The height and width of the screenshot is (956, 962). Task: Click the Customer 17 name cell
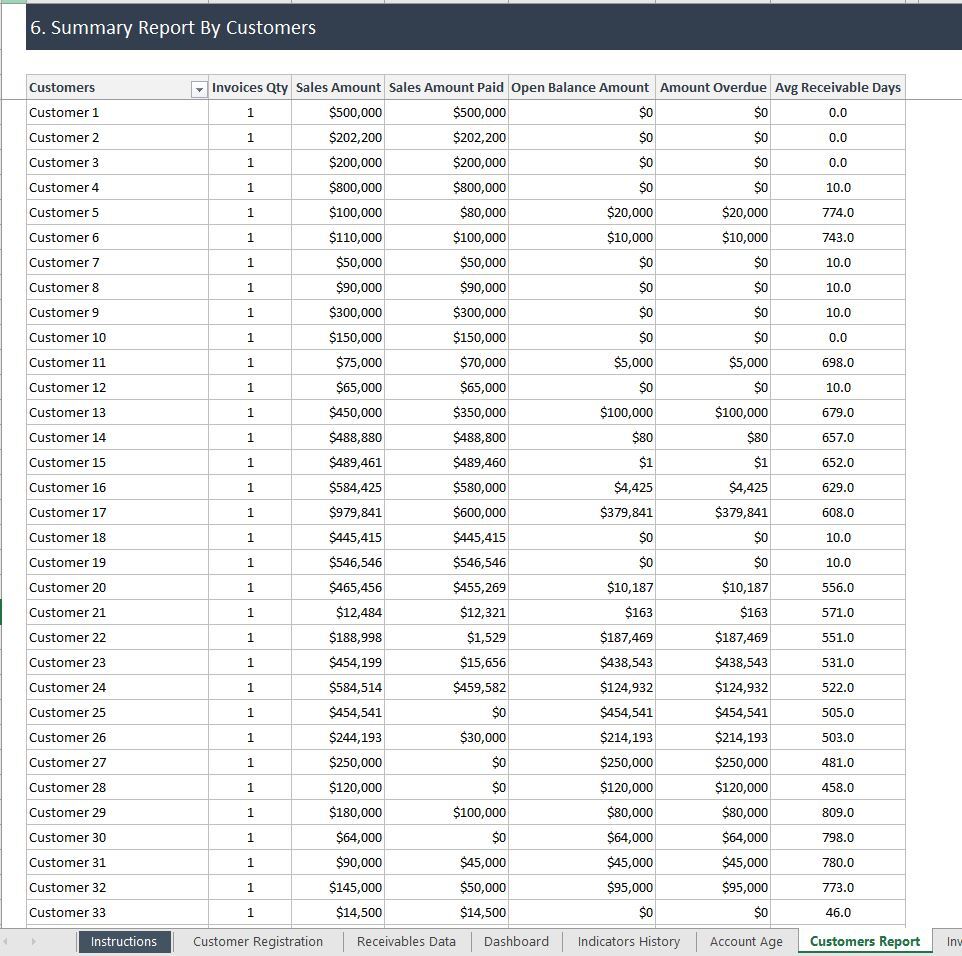coord(117,512)
